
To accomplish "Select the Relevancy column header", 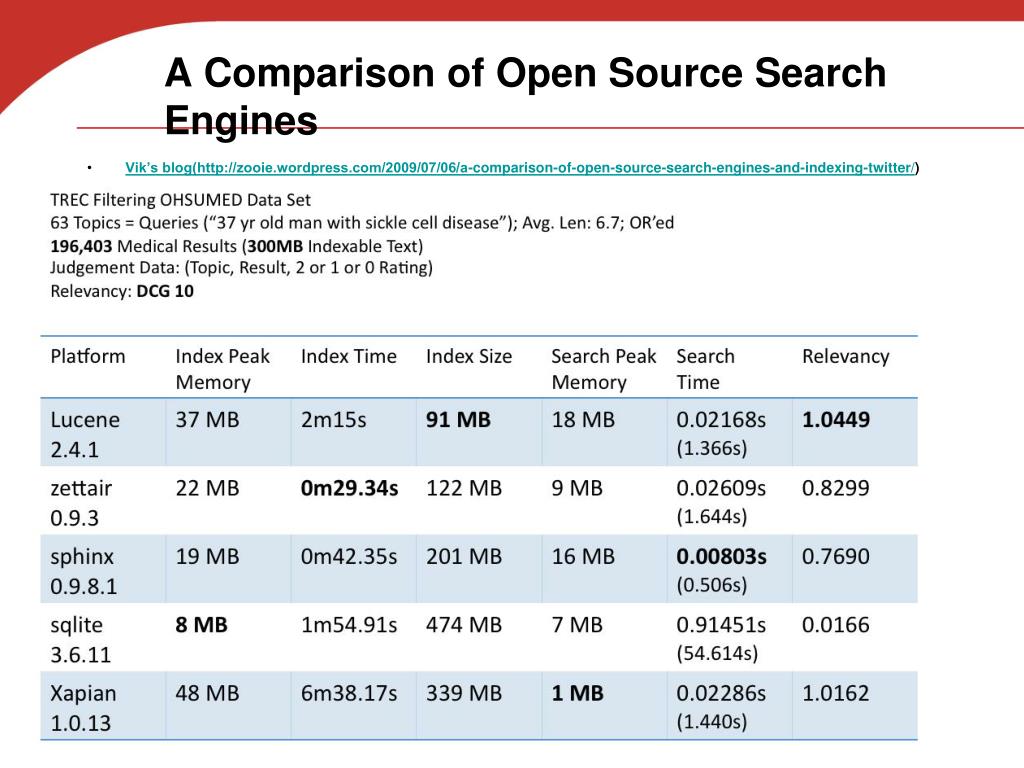I will pyautogui.click(x=845, y=357).
